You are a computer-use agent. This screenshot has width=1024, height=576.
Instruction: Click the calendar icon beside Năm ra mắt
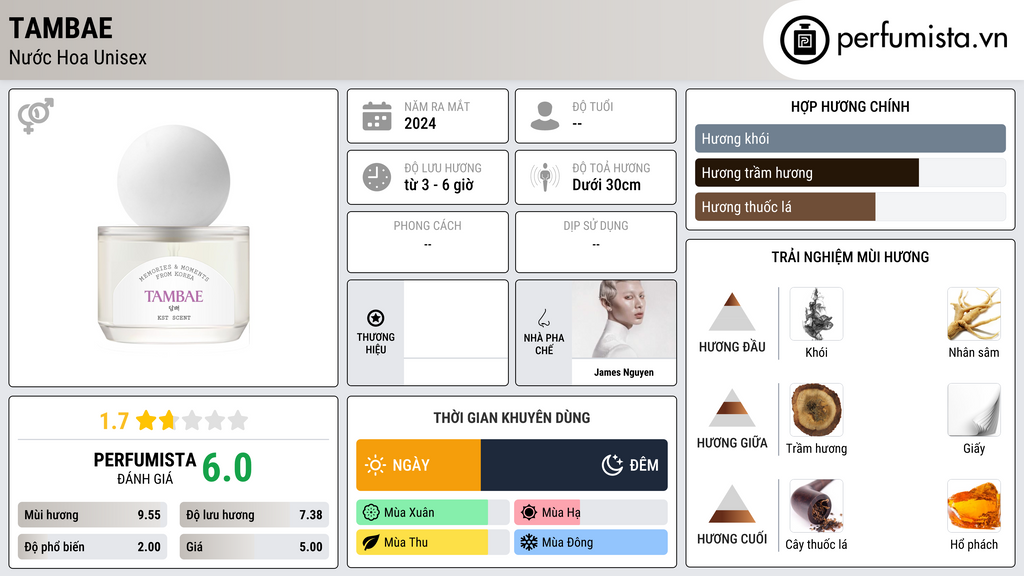coord(377,116)
